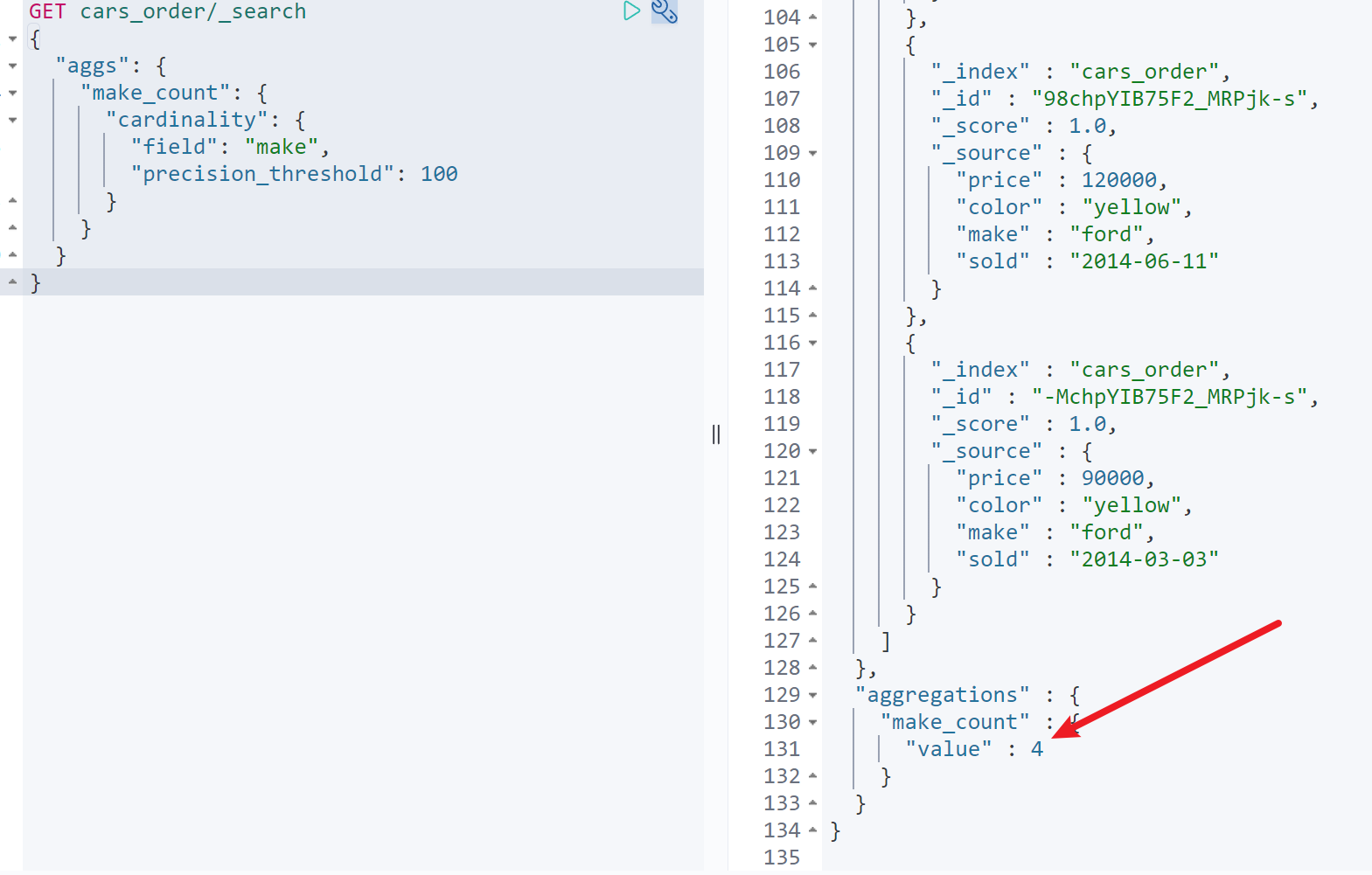Click the "sold" : "2014-03-03" line

(1087, 559)
